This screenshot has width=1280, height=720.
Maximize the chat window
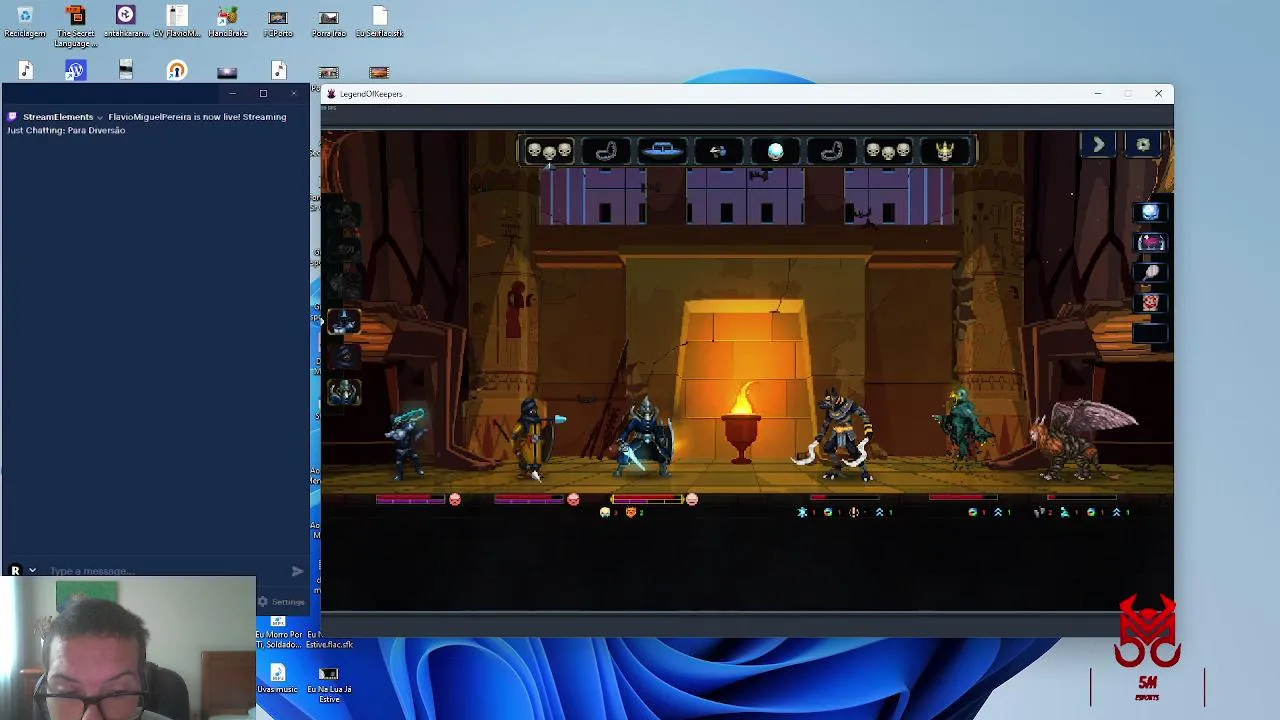pos(263,94)
